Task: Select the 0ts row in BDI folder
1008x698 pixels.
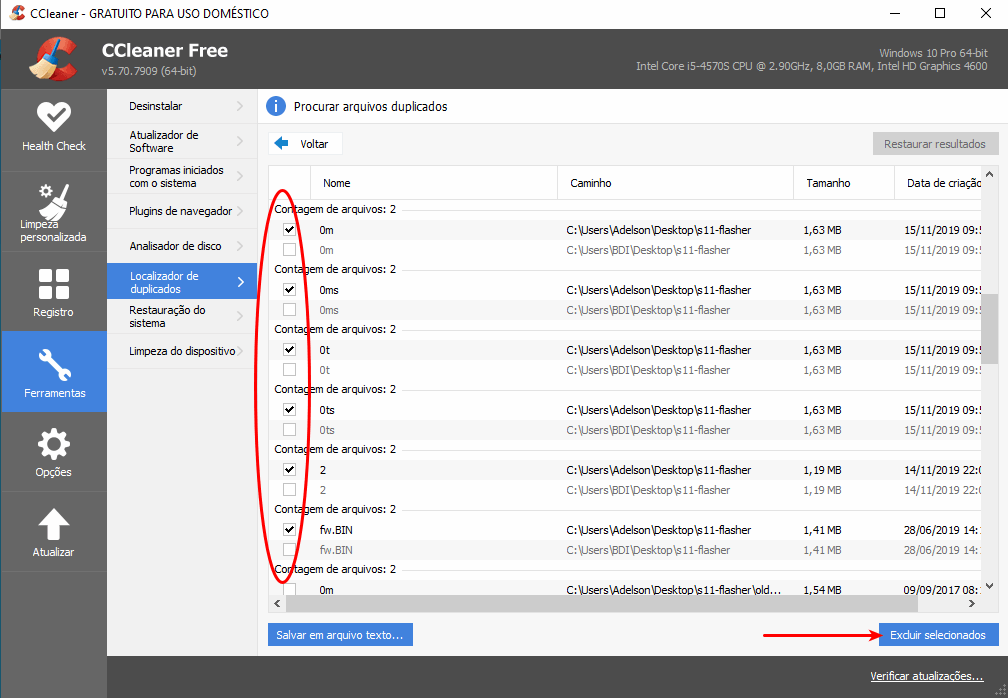Action: tap(625, 430)
